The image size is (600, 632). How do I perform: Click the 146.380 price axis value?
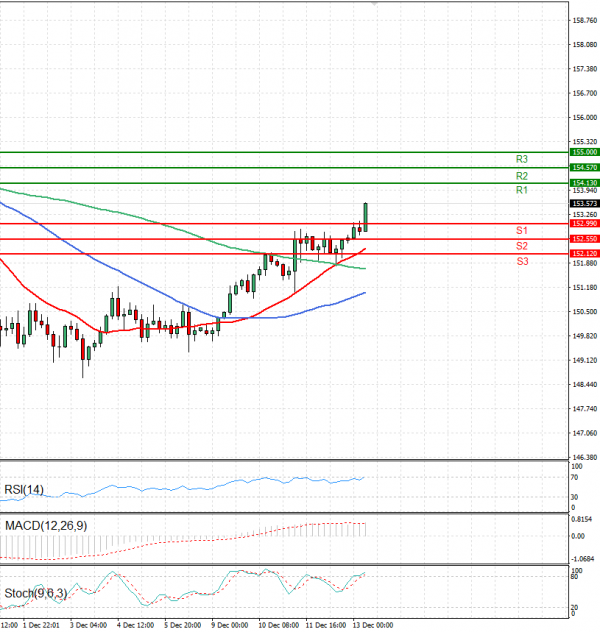[x=585, y=457]
